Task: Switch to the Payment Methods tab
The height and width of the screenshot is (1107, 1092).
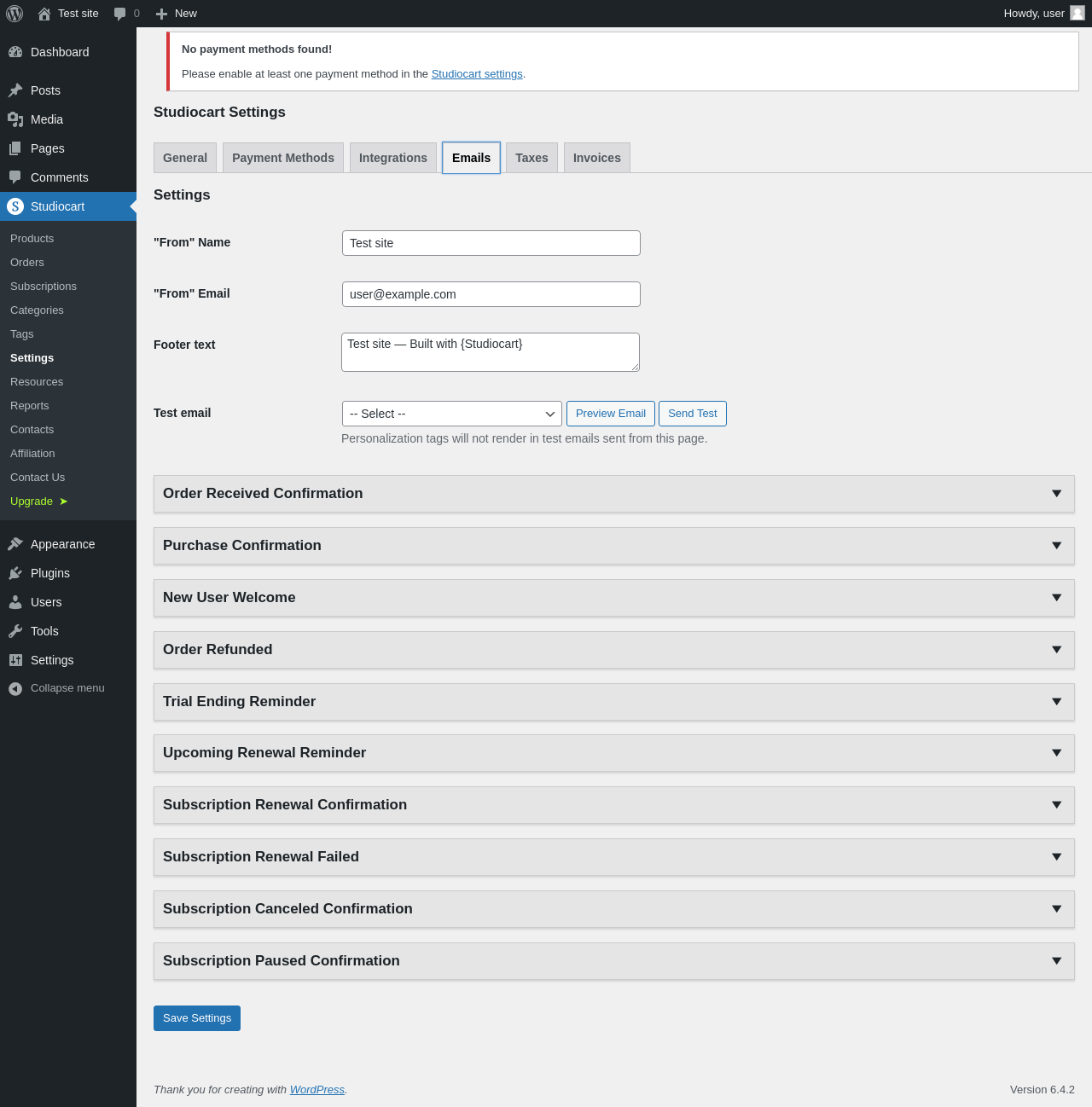Action: pos(283,158)
